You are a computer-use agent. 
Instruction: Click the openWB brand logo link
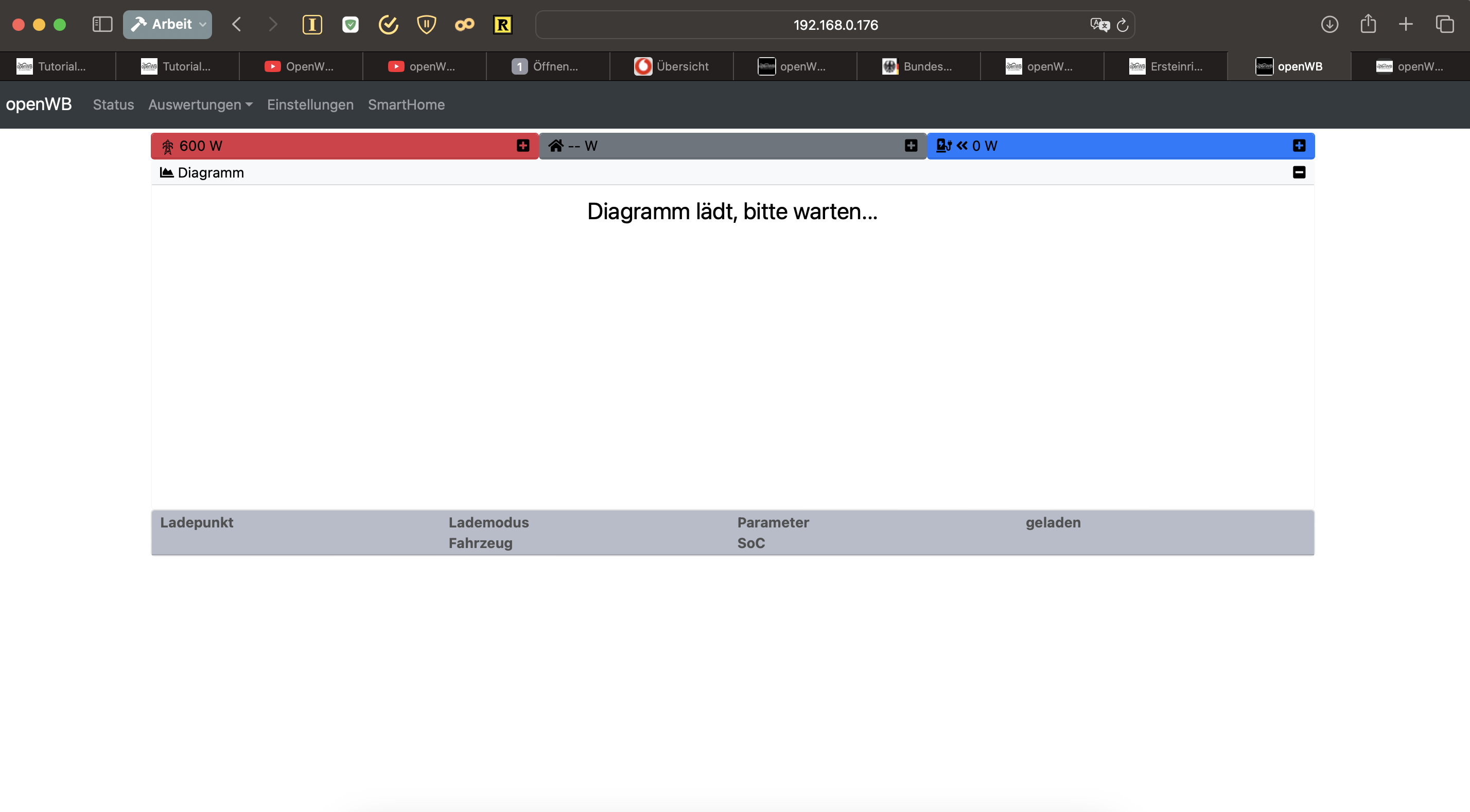click(39, 104)
